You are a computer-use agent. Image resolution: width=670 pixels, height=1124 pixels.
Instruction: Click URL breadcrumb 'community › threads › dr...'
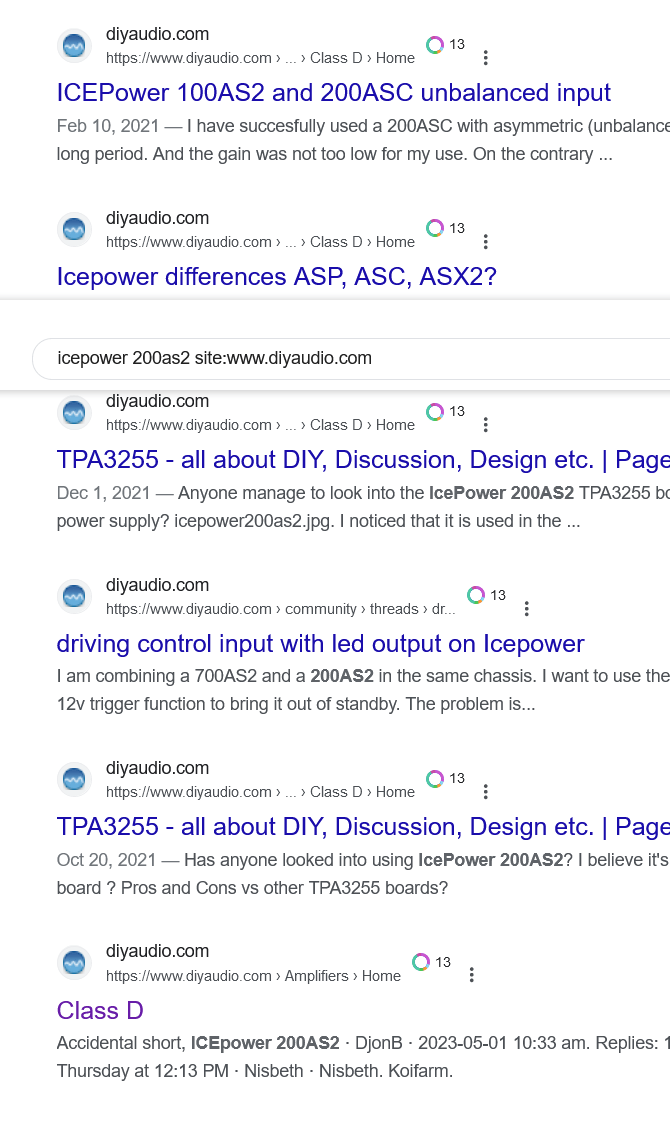point(370,609)
